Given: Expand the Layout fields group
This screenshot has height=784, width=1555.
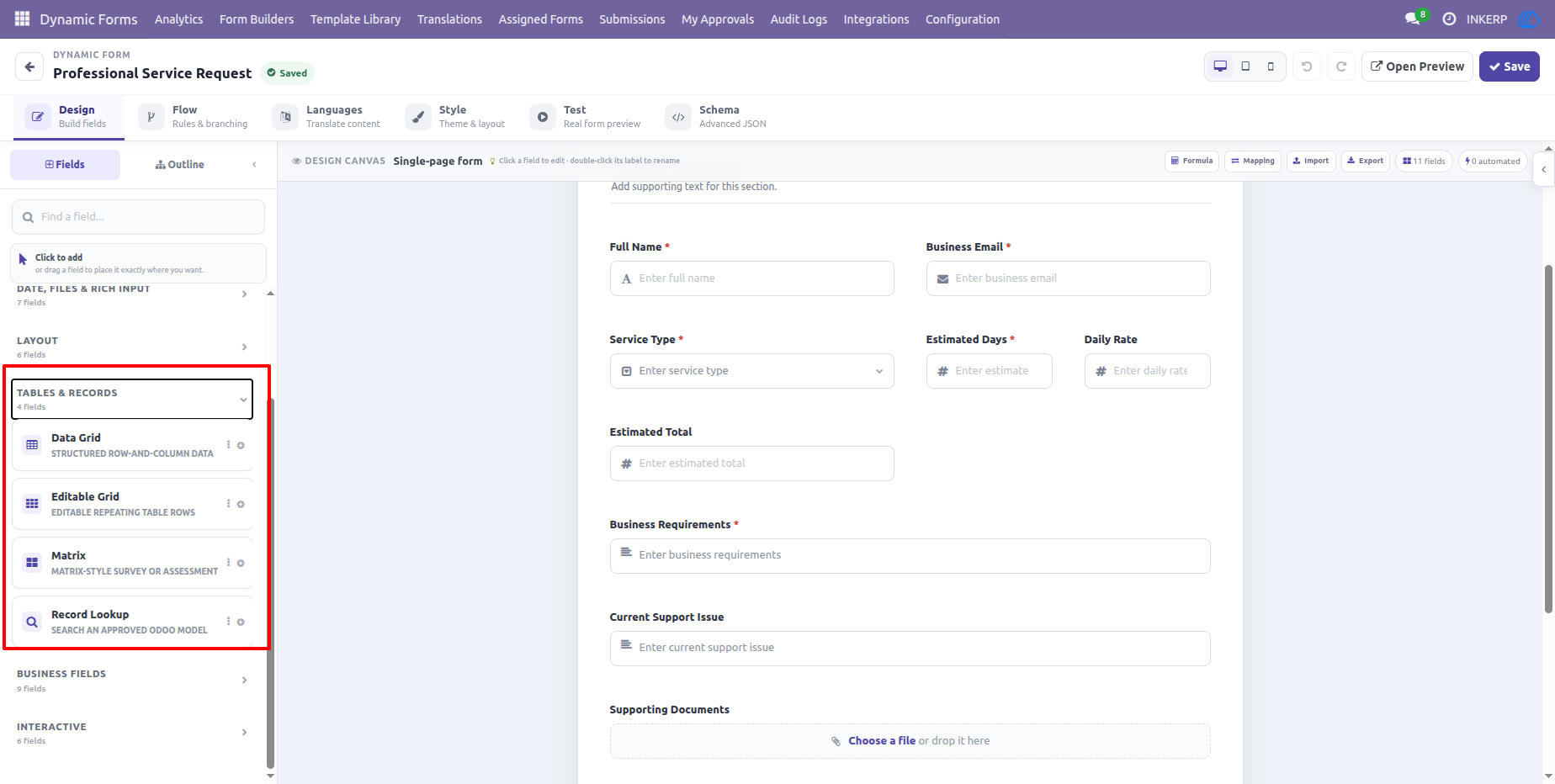Looking at the screenshot, I should coord(132,347).
